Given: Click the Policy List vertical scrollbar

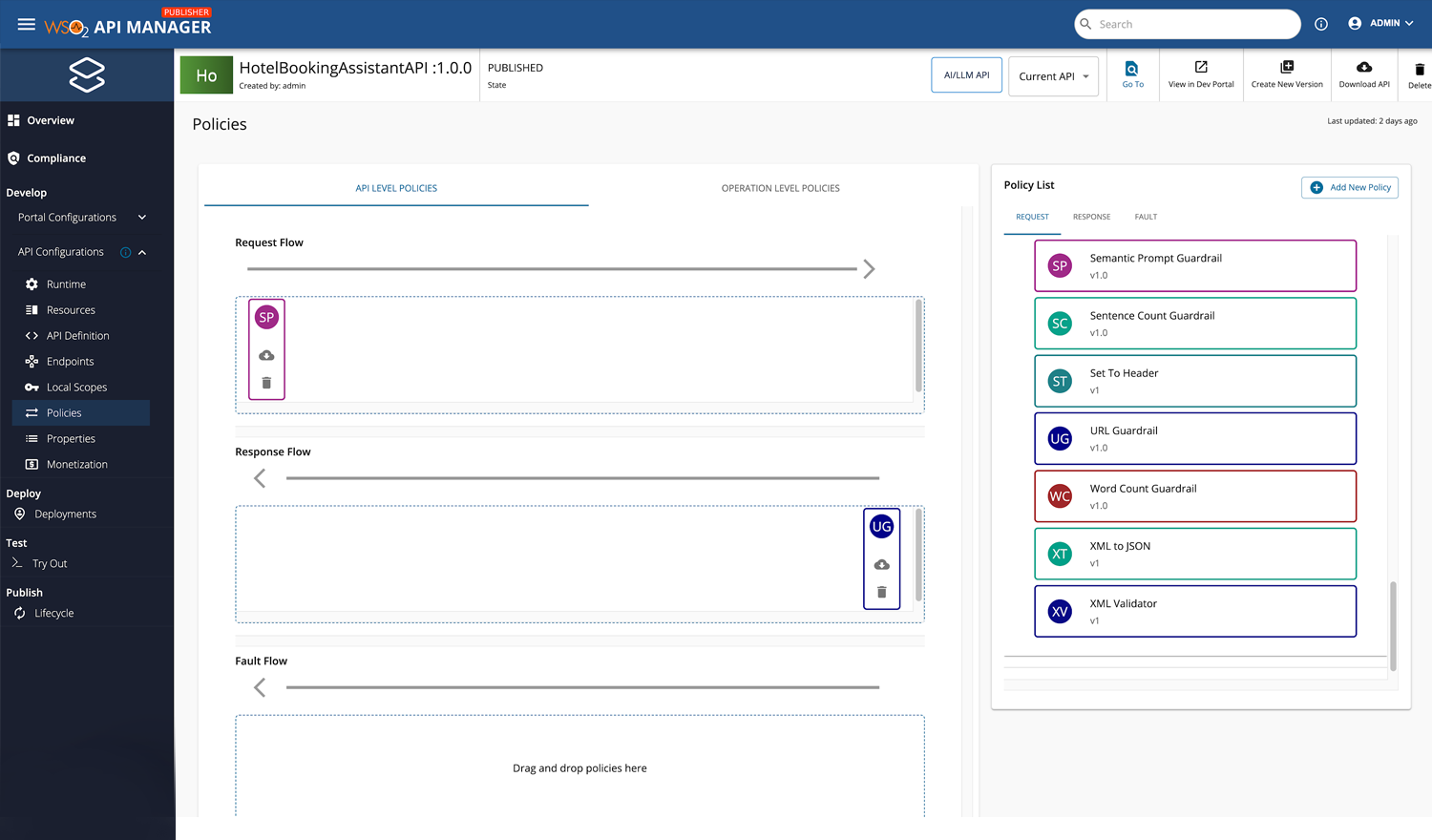Looking at the screenshot, I should (1393, 625).
